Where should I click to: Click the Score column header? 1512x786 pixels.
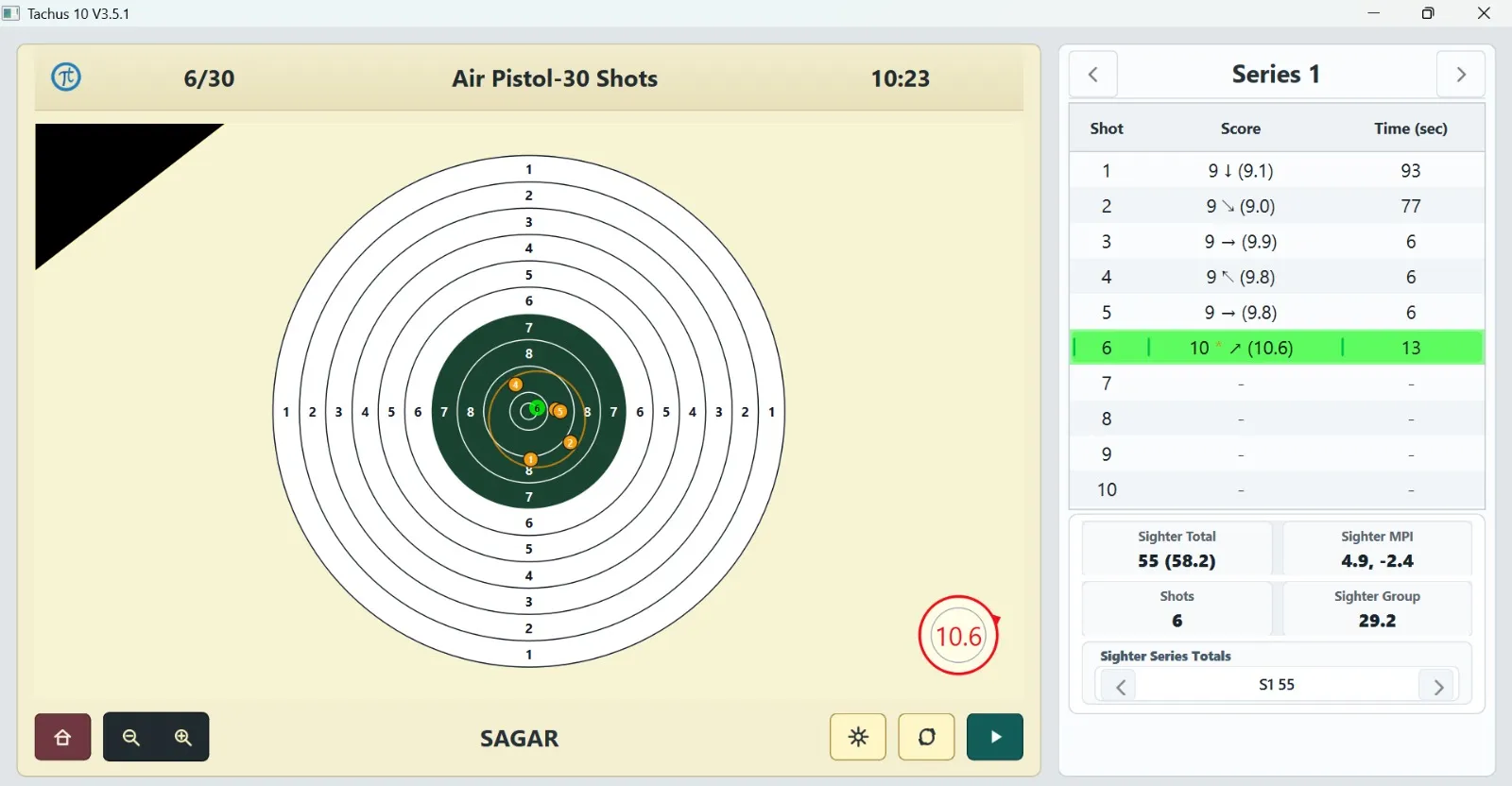[x=1240, y=128]
